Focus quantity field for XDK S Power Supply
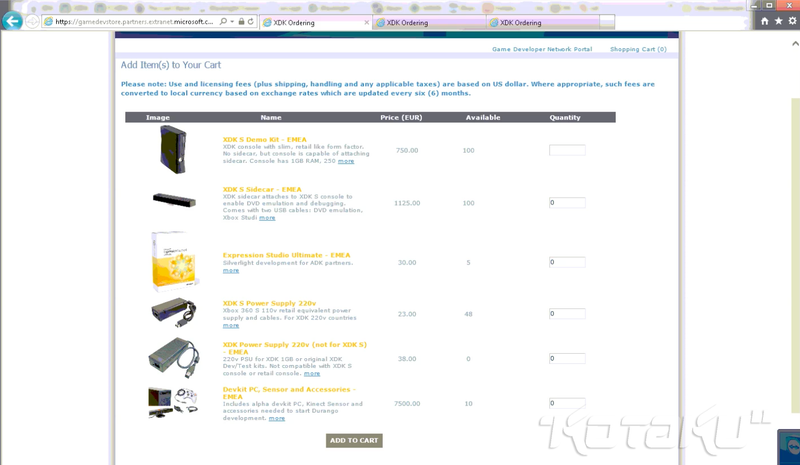The height and width of the screenshot is (465, 800). pyautogui.click(x=567, y=314)
